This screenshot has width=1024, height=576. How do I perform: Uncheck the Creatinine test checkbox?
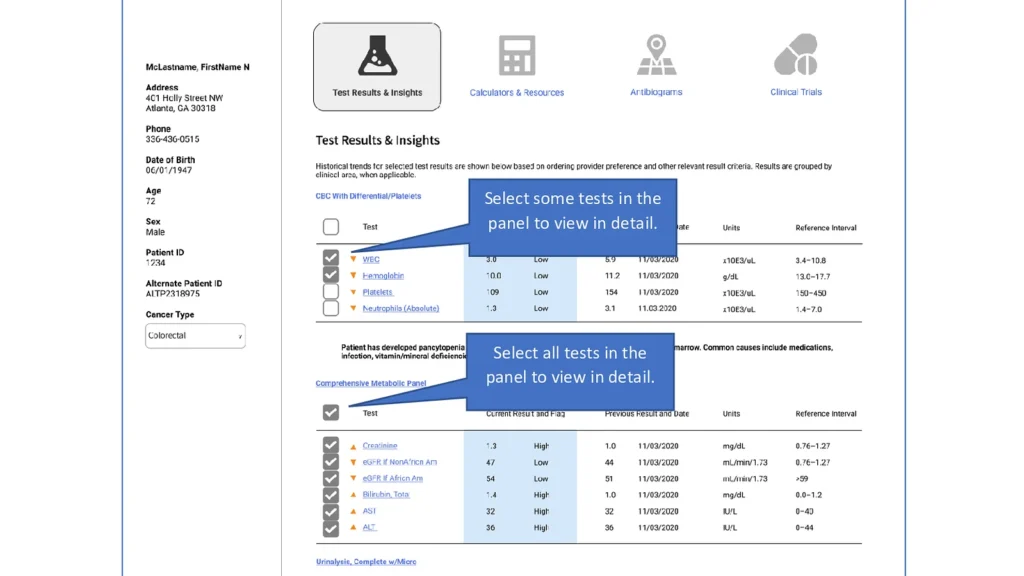[x=331, y=445]
